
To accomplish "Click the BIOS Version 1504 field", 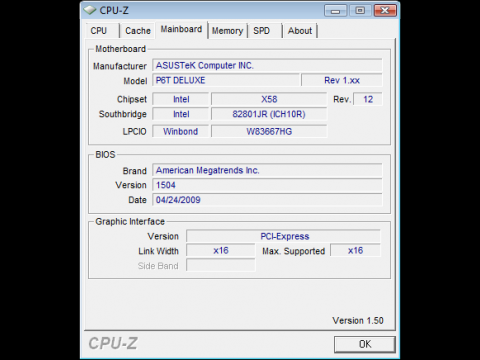I will [267, 185].
